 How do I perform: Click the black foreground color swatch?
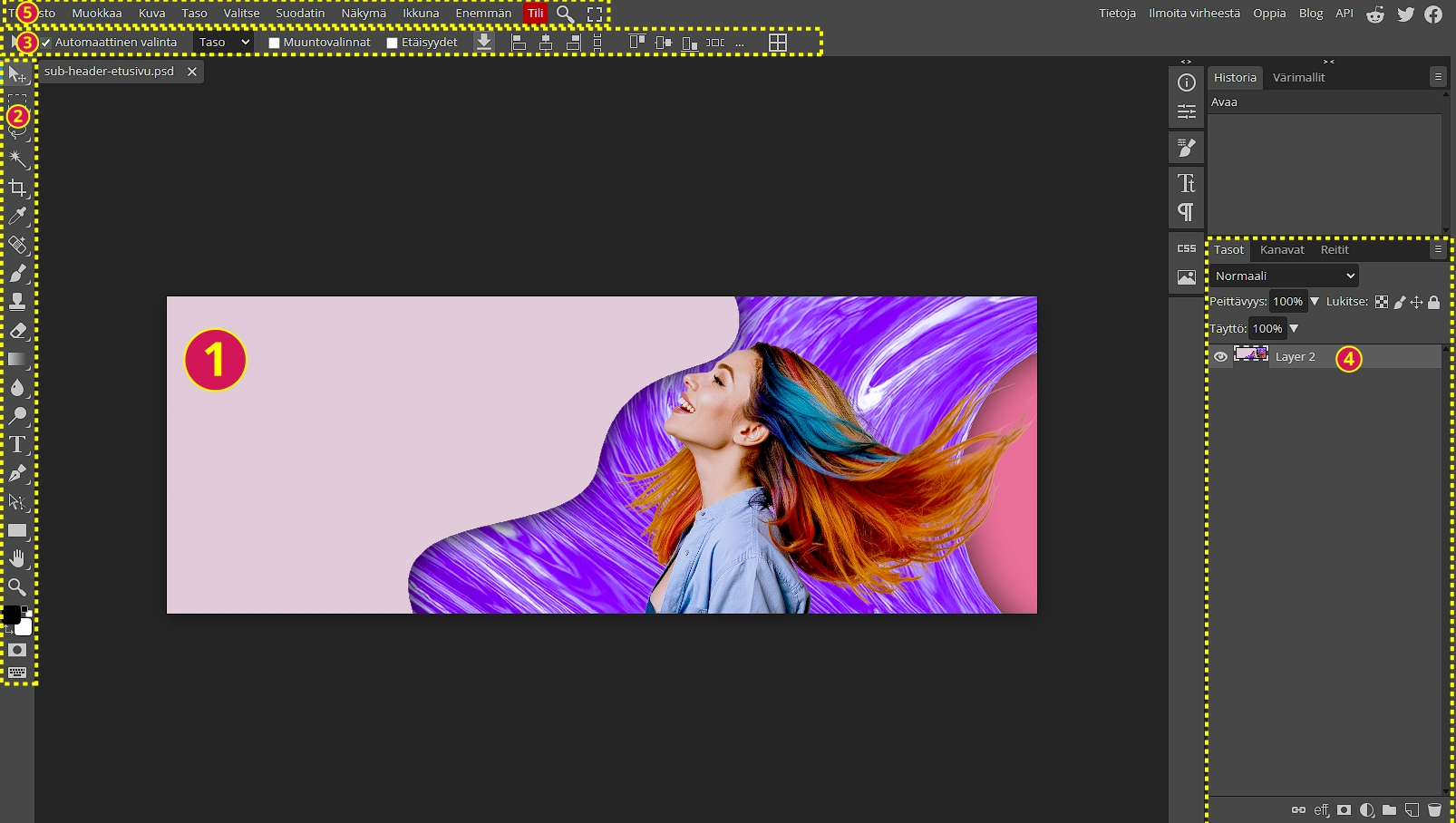(11, 615)
